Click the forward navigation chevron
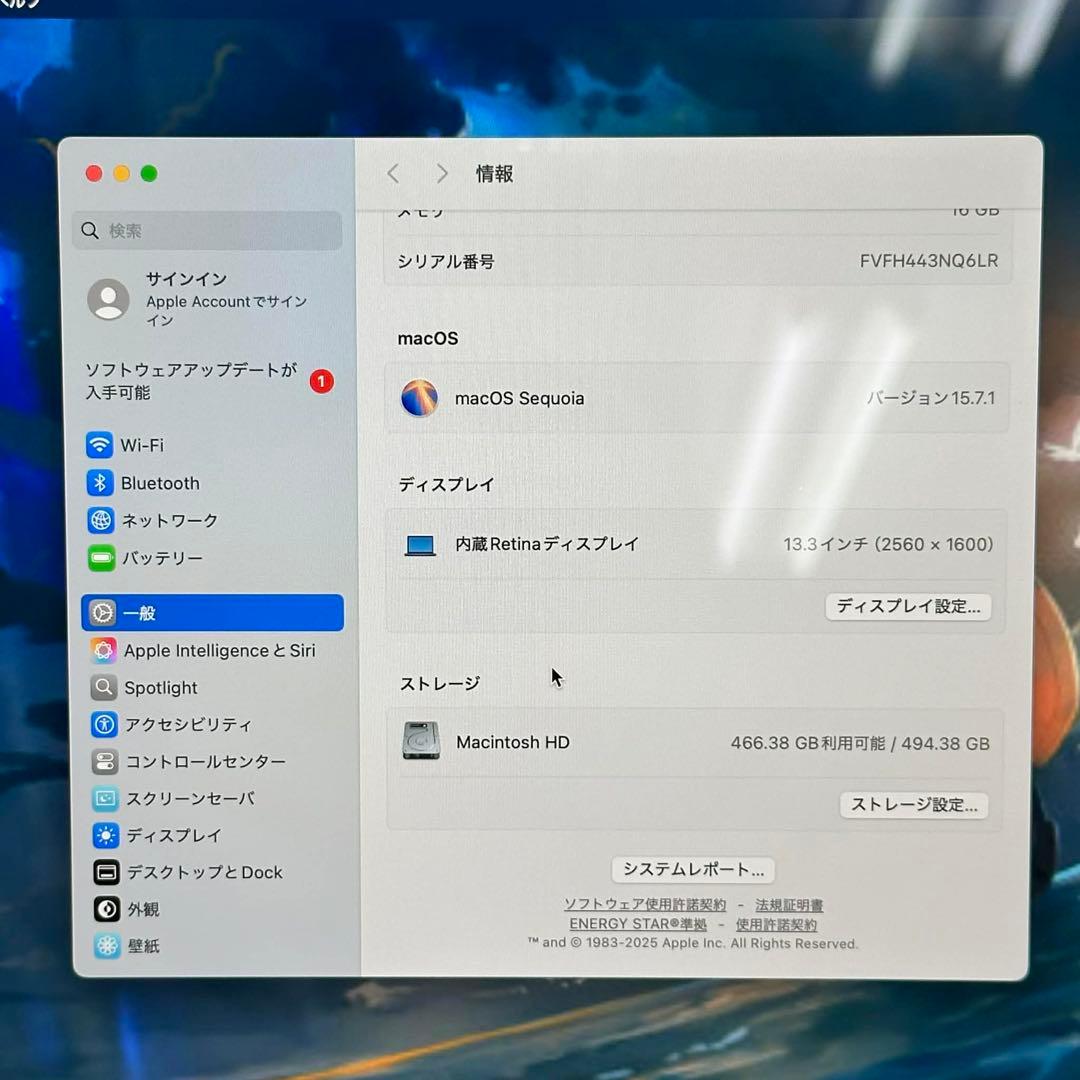 pos(441,173)
